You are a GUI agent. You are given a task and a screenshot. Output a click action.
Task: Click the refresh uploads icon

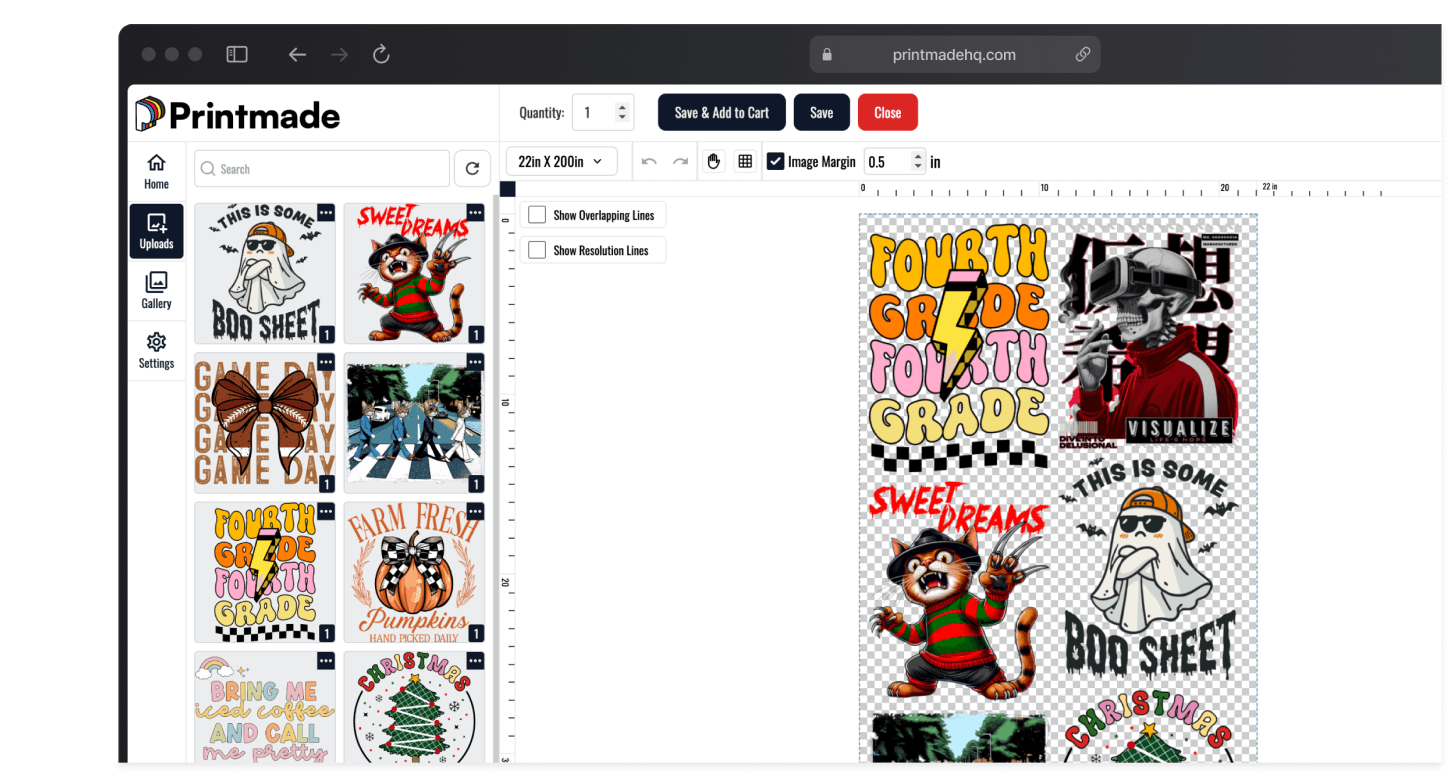[x=473, y=169]
